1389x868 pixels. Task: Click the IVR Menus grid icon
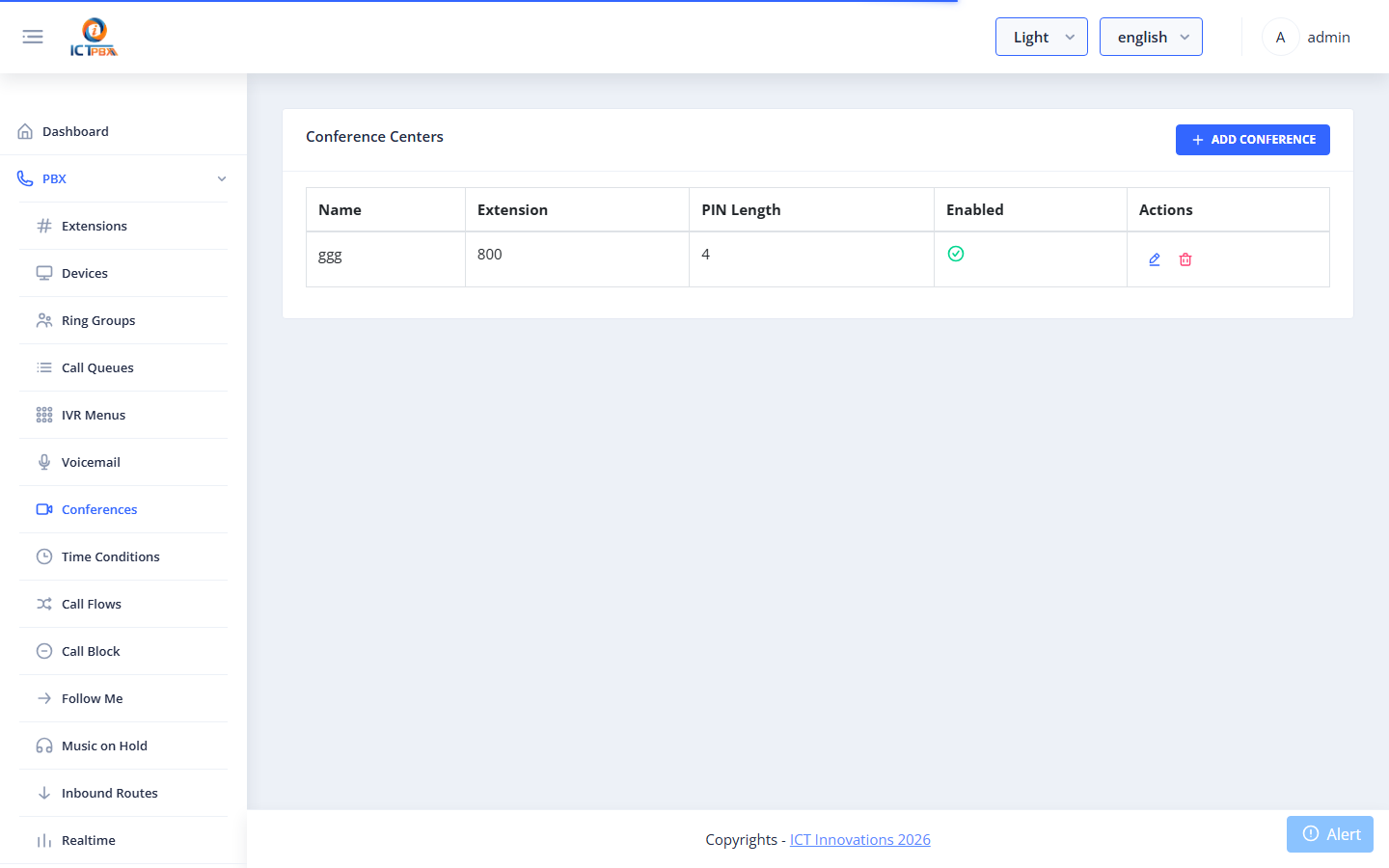pyautogui.click(x=44, y=415)
